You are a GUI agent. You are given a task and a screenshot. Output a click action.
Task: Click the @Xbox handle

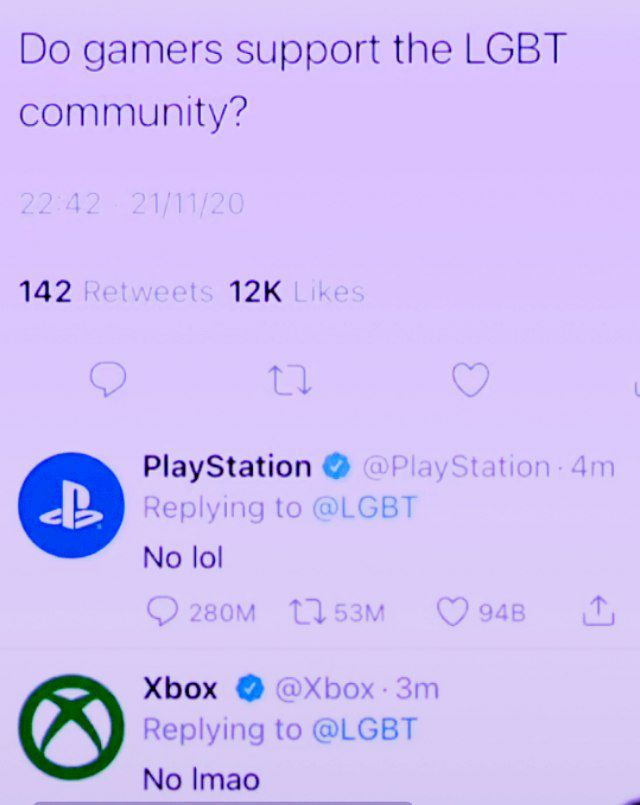(x=324, y=689)
